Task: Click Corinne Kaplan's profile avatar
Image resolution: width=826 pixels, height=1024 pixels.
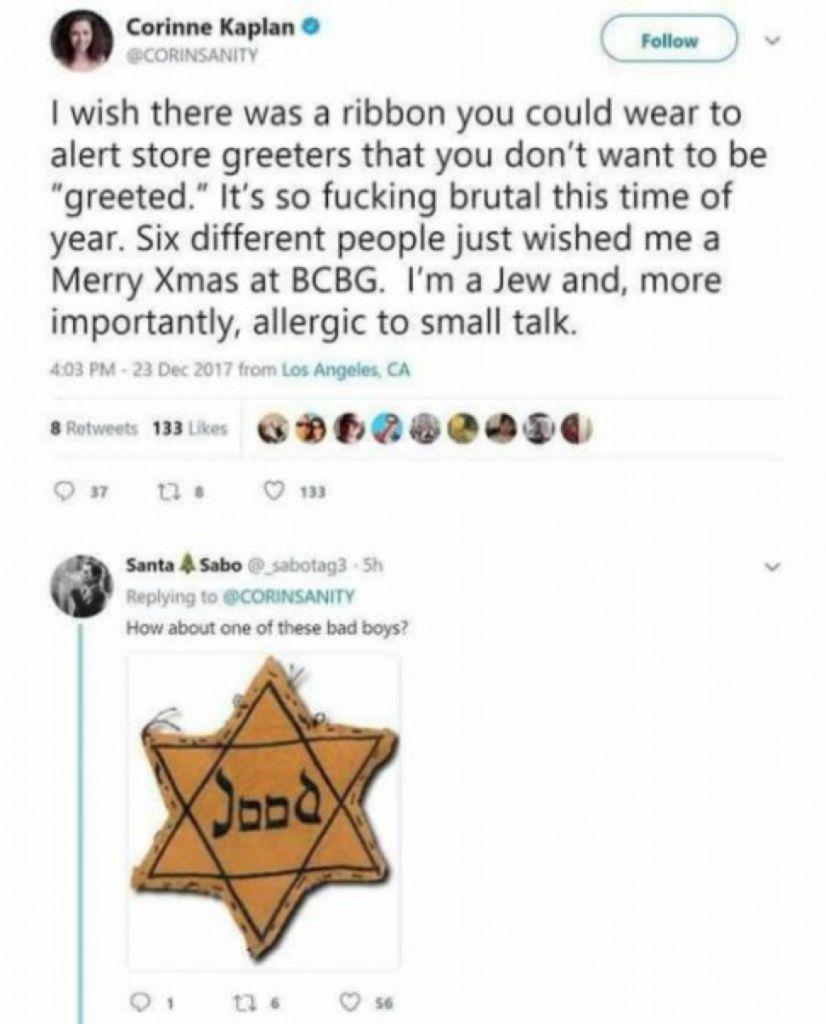Action: (x=82, y=40)
